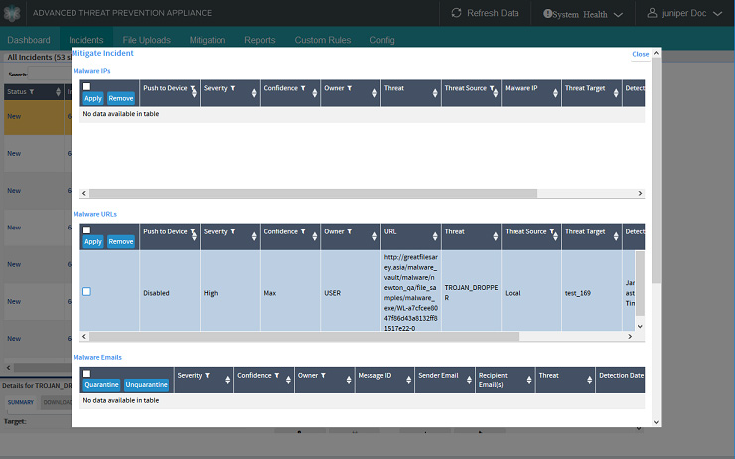735x459 pixels.
Task: Click the Juniper logo icon
Action: [12, 13]
